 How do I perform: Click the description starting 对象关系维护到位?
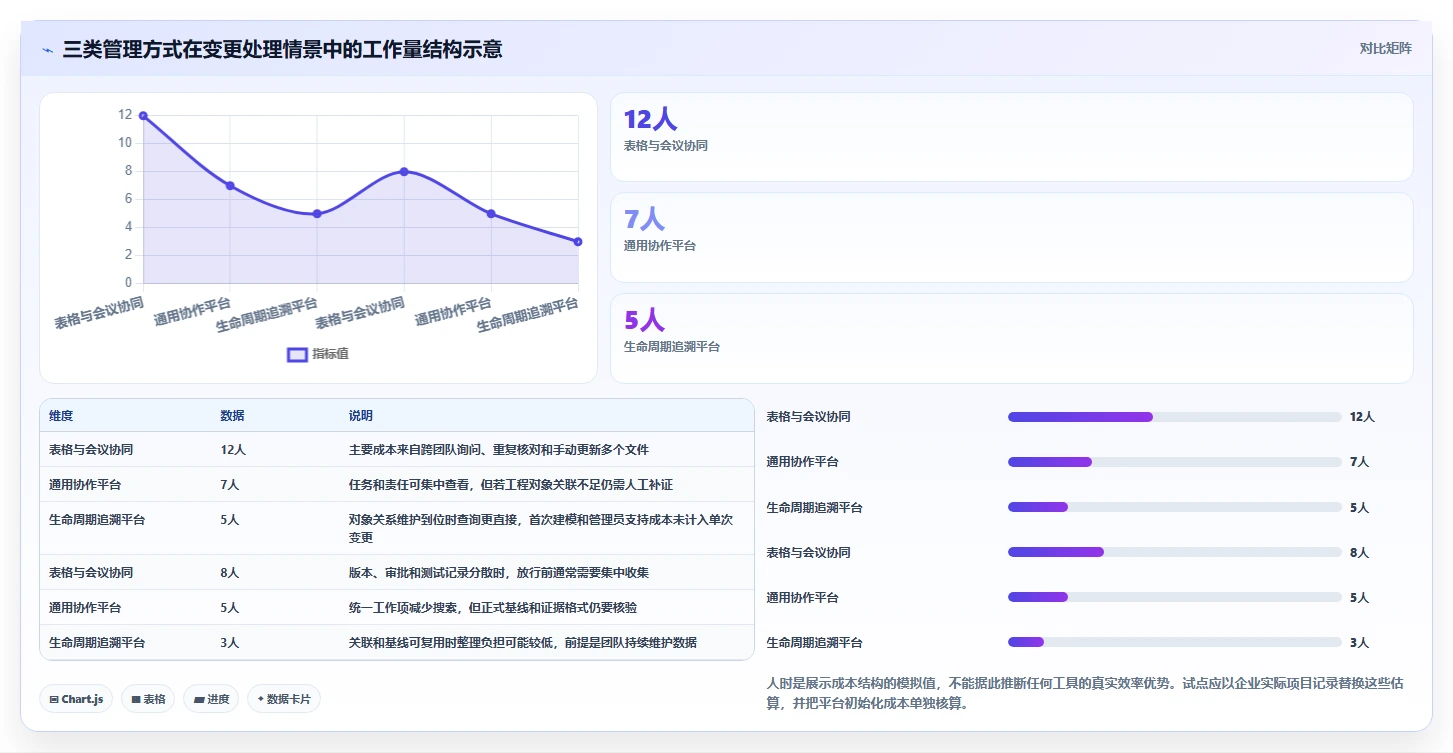[541, 528]
